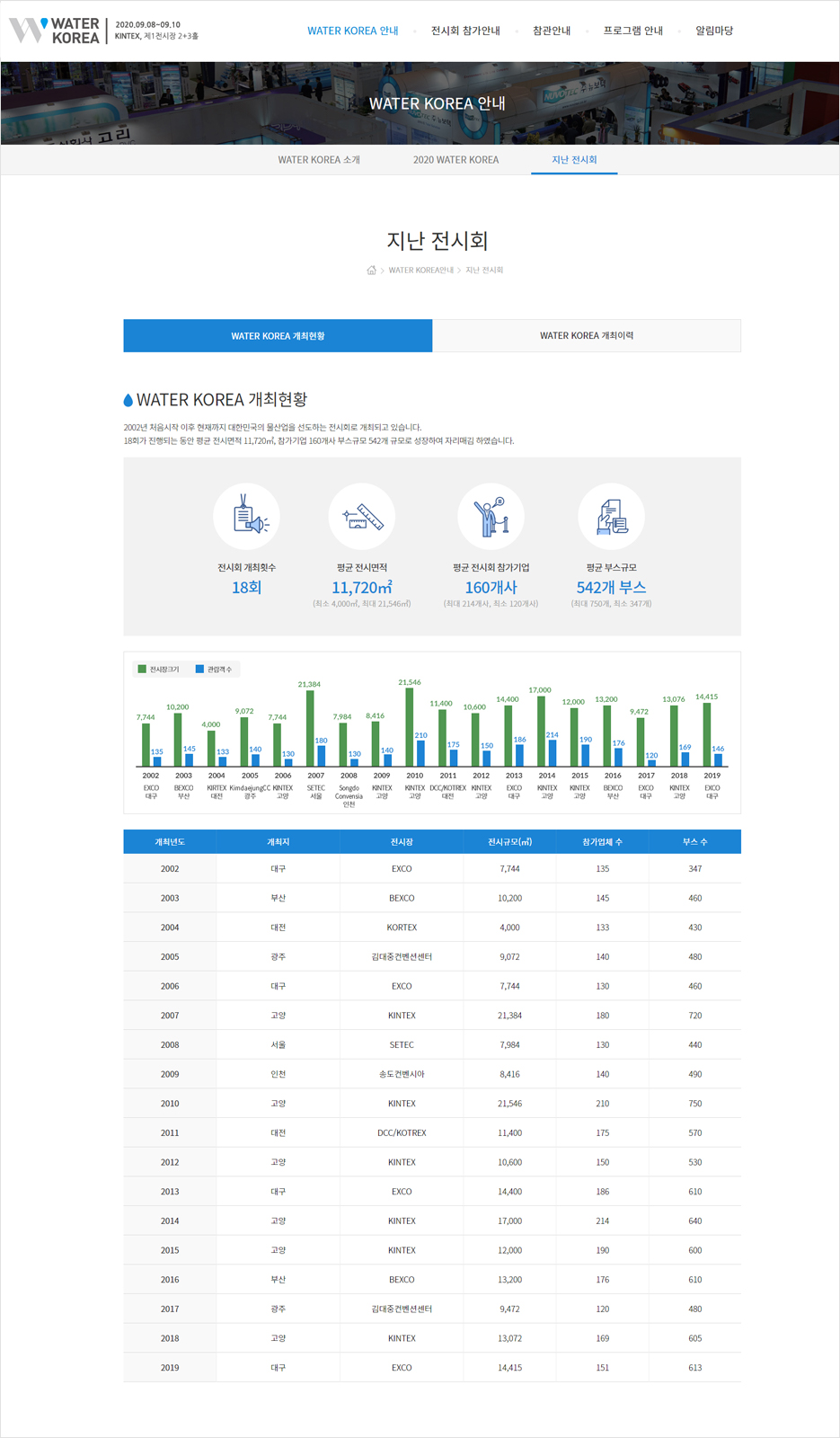Screen dimensions: 840x1438
Task: Click the 160개사 statistic value
Action: 491,588
